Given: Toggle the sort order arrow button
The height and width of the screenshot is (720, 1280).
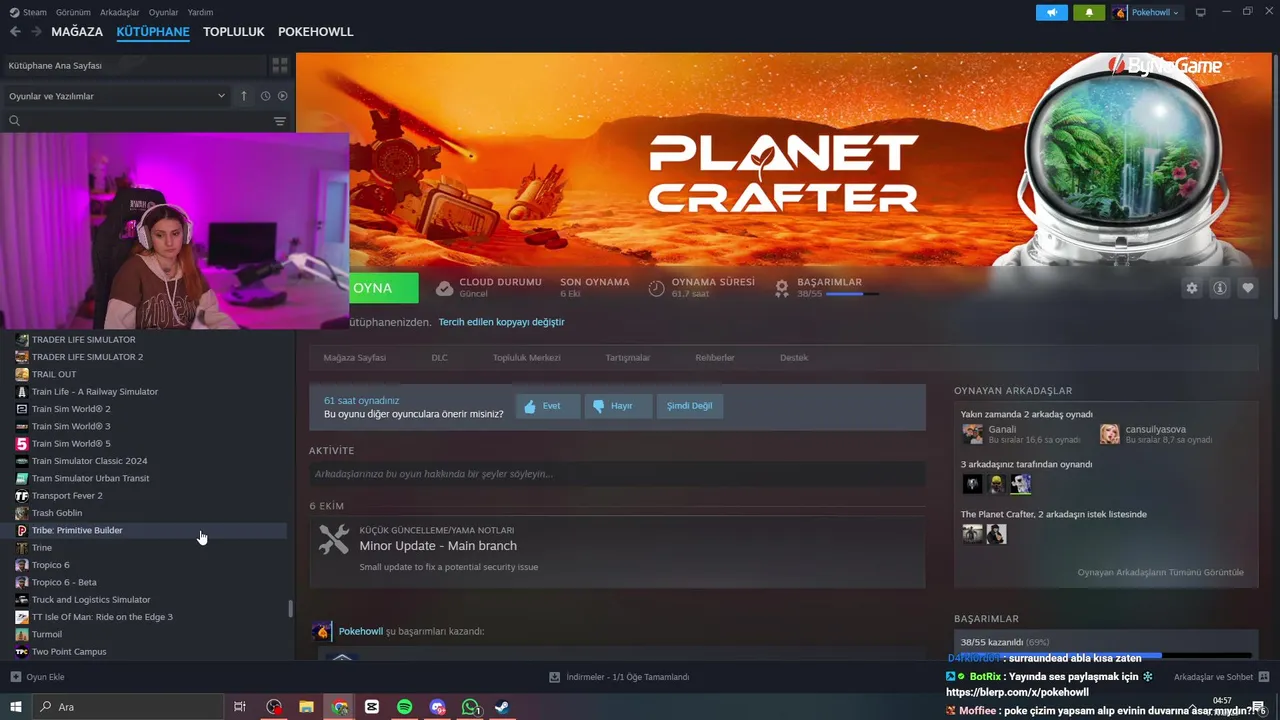Looking at the screenshot, I should coord(243,96).
